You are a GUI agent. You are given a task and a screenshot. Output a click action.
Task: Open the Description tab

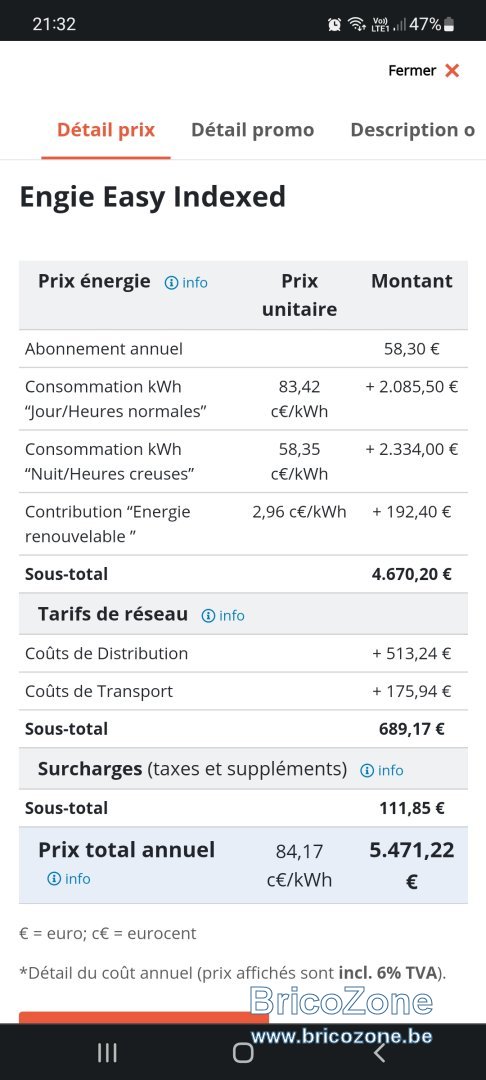(x=413, y=129)
